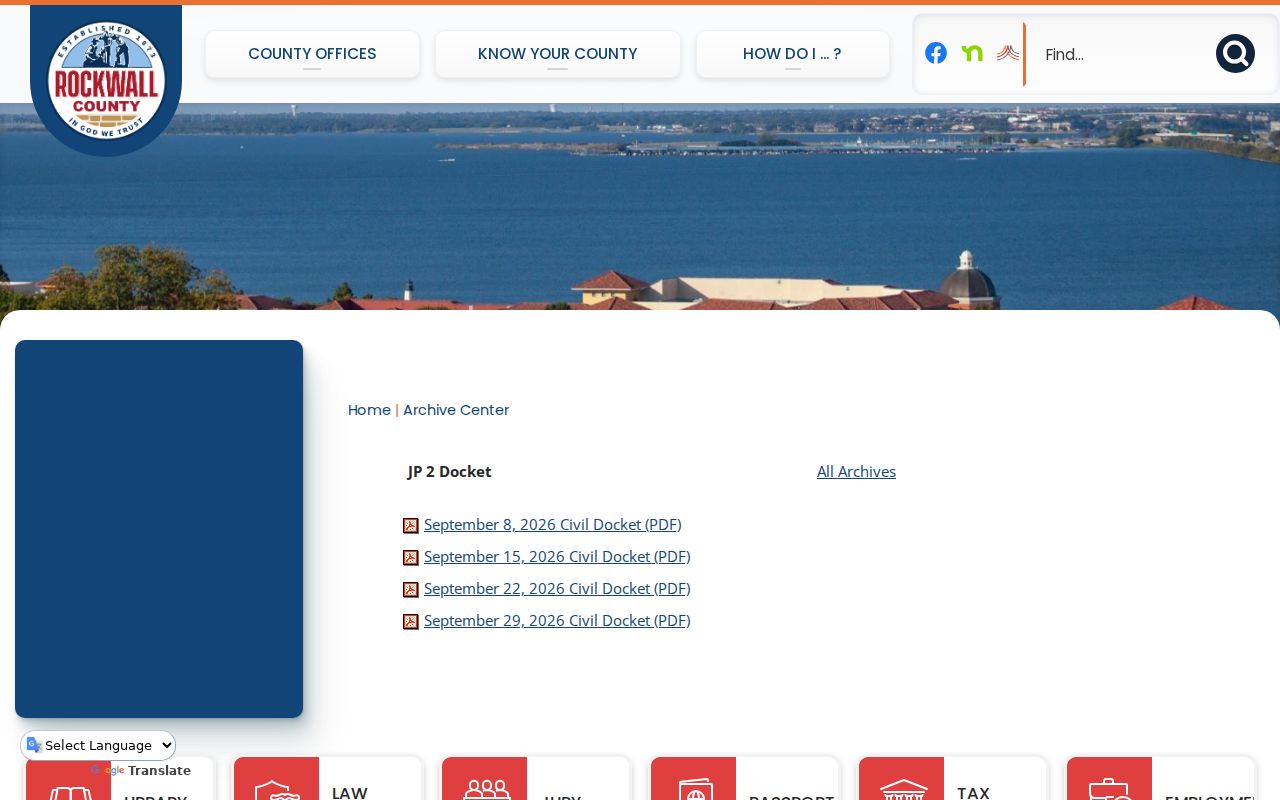1280x800 pixels.
Task: Click the Rockwall County seal logo
Action: coord(106,80)
